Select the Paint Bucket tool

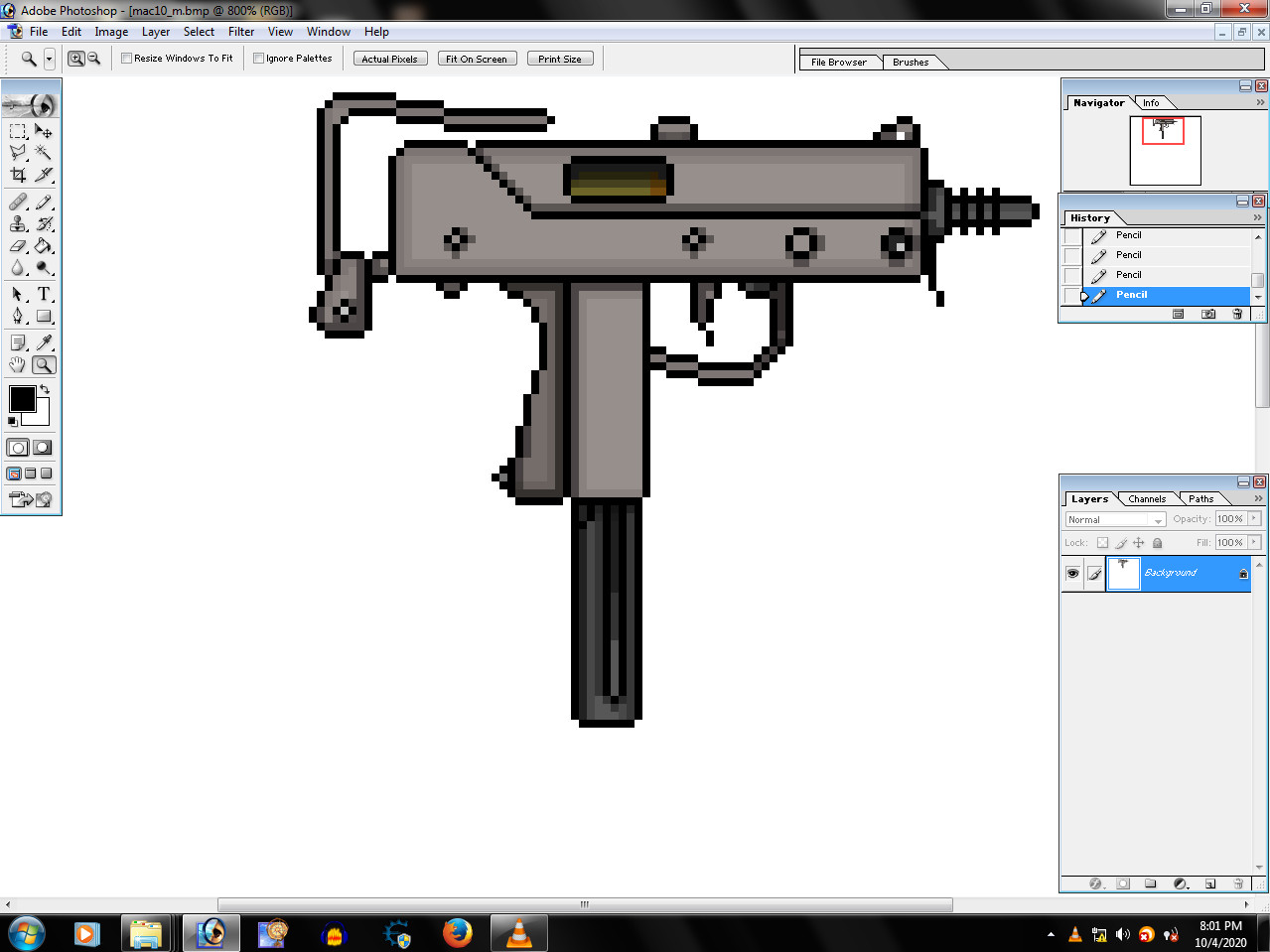pyautogui.click(x=44, y=246)
